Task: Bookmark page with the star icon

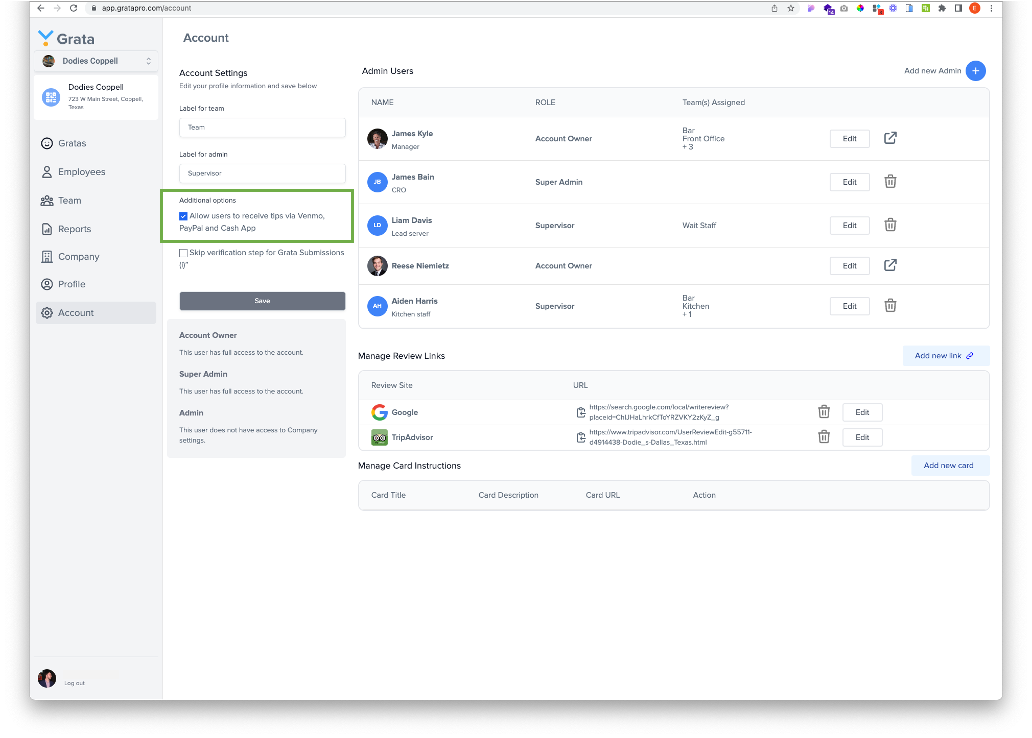Action: pos(790,9)
